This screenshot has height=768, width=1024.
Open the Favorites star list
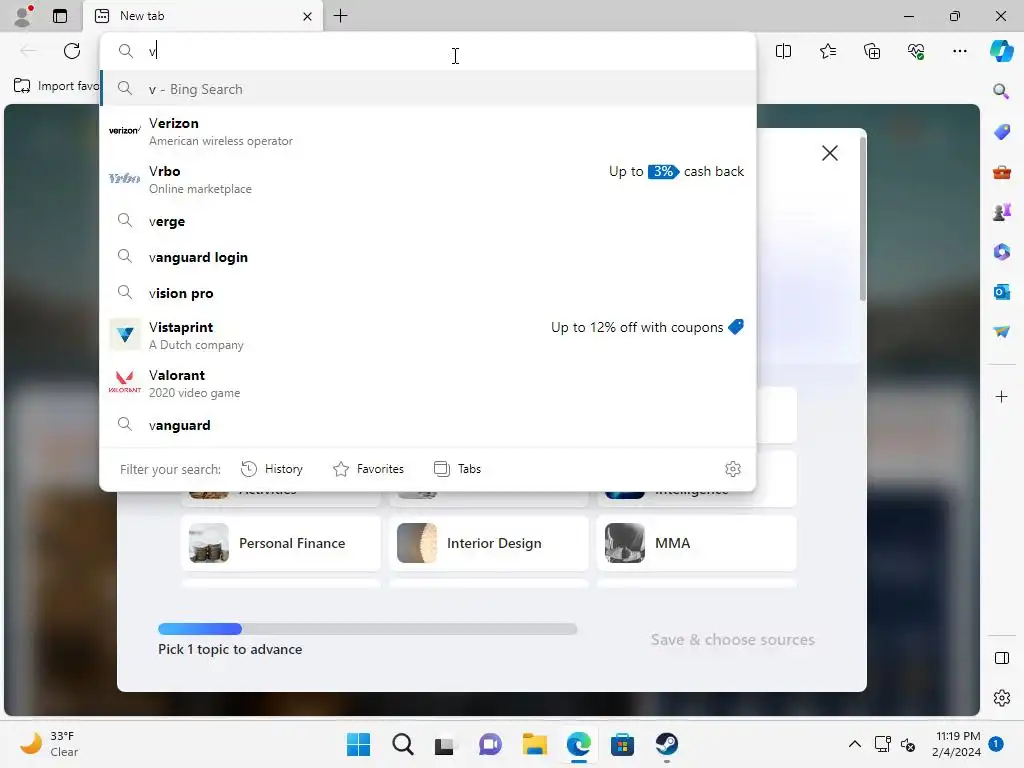tap(827, 51)
